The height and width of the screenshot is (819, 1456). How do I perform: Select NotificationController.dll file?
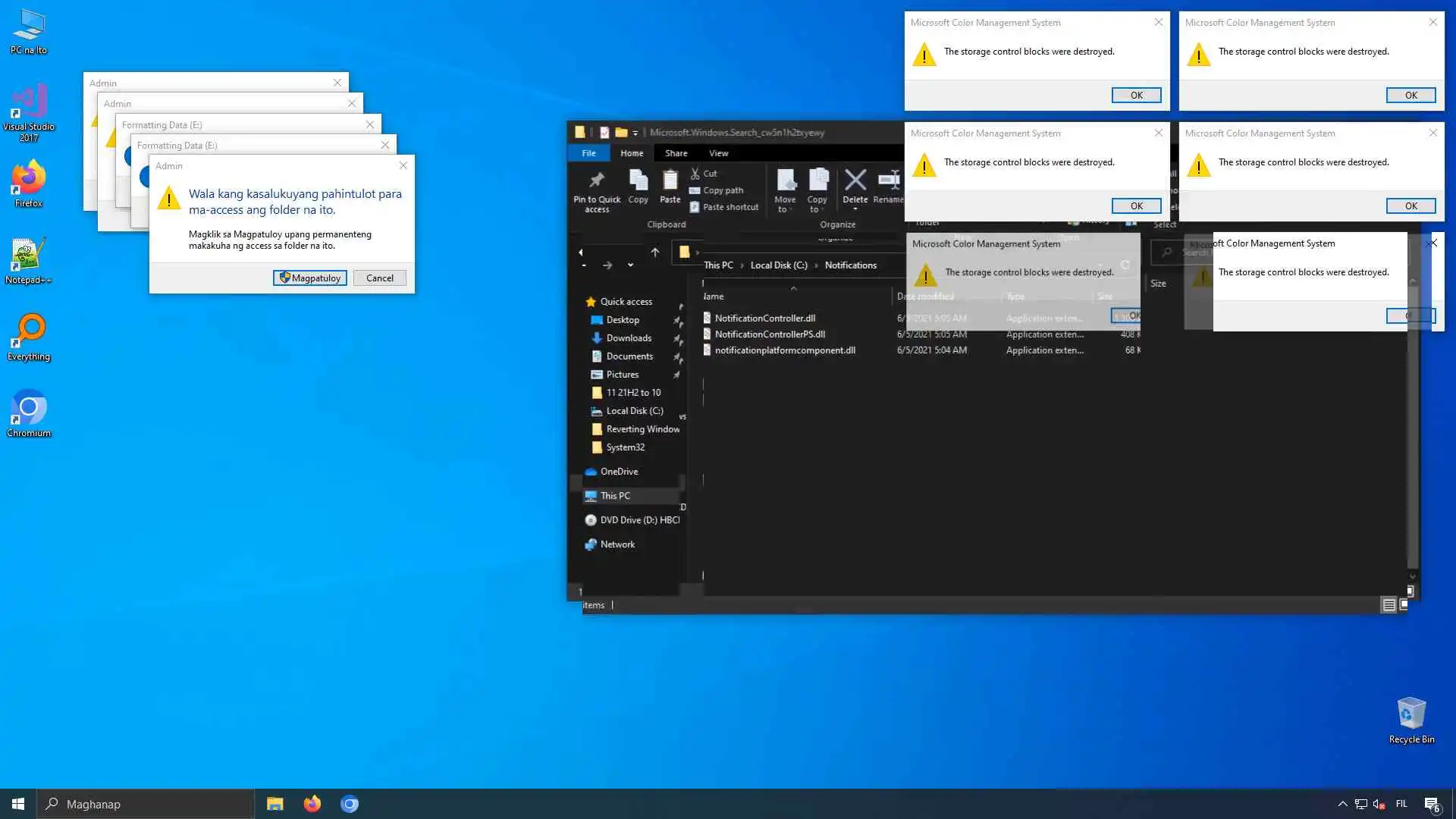click(x=764, y=318)
